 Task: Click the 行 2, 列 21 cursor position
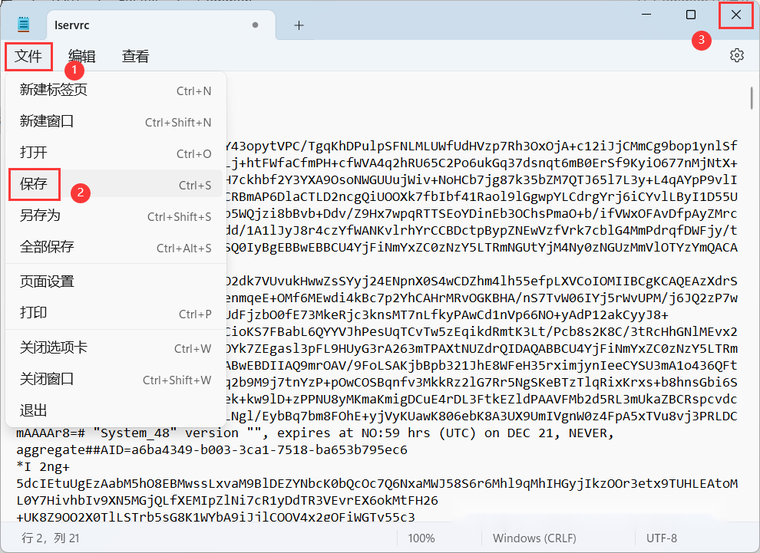(x=50, y=538)
